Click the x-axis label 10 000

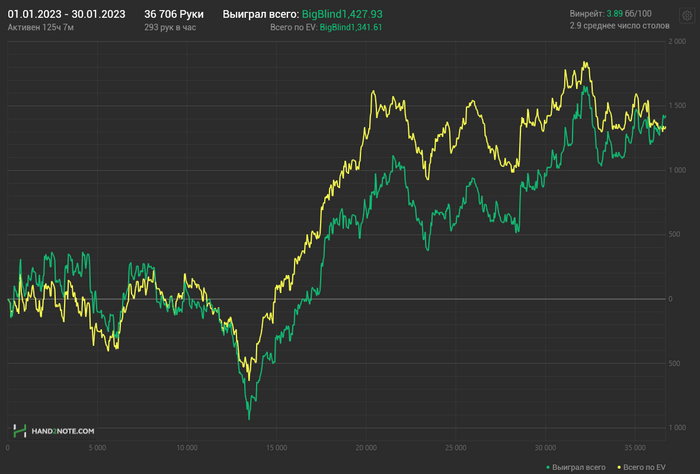coord(187,448)
